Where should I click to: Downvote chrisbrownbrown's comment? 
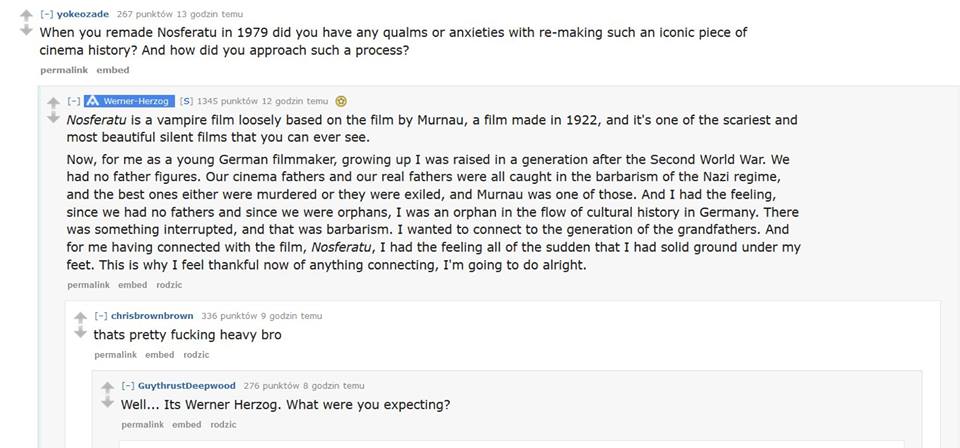click(x=81, y=332)
